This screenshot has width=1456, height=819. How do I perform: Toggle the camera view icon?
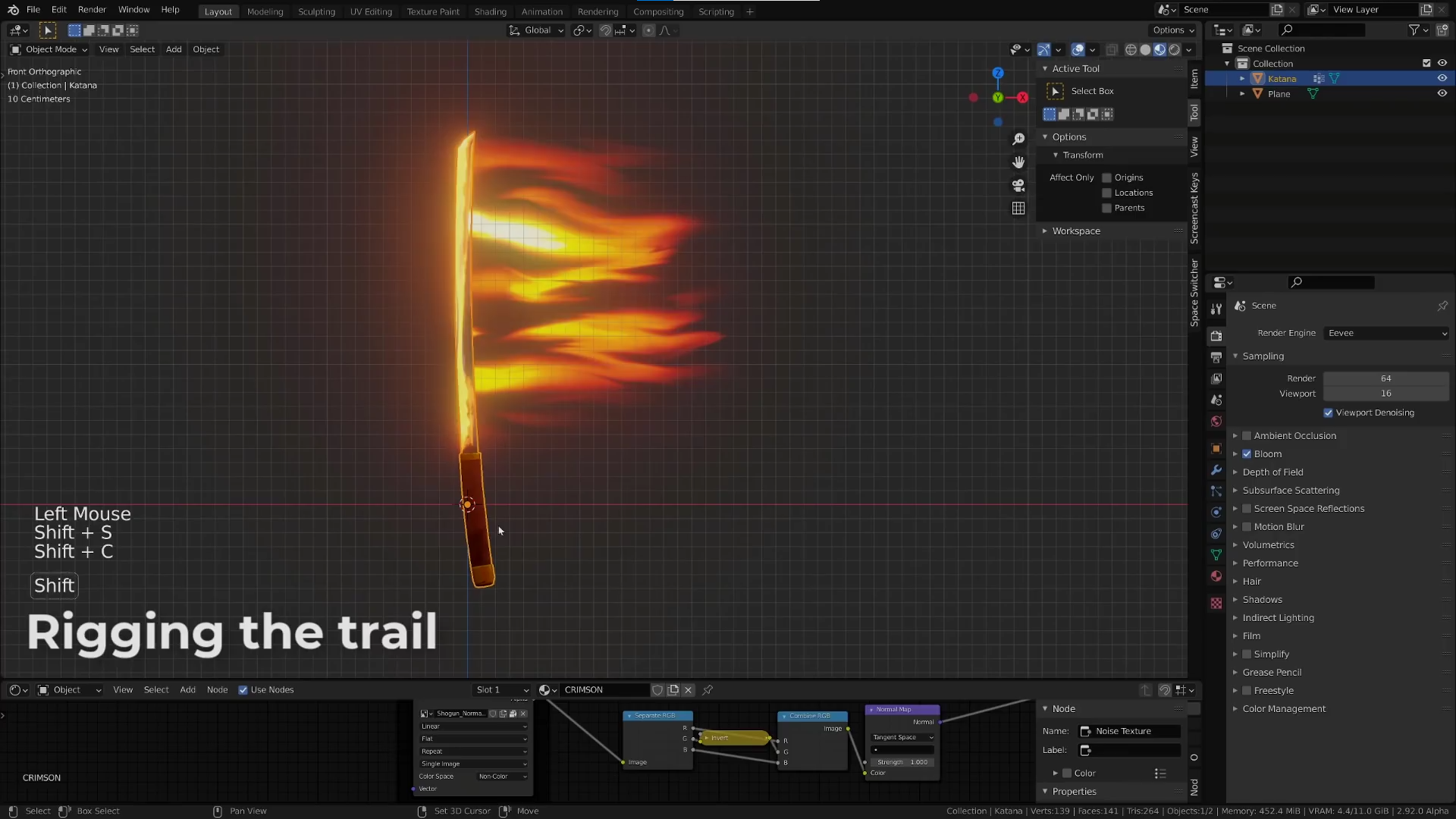pyautogui.click(x=1018, y=186)
